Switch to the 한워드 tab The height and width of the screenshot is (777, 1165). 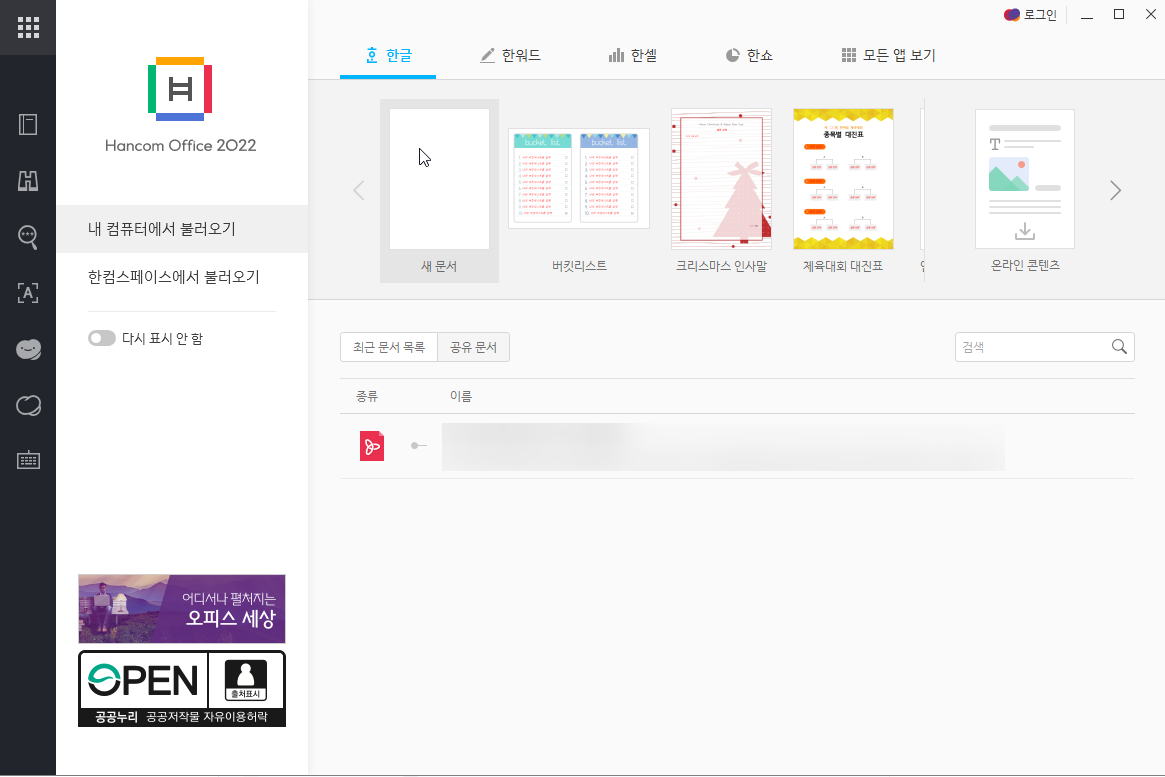click(x=512, y=55)
